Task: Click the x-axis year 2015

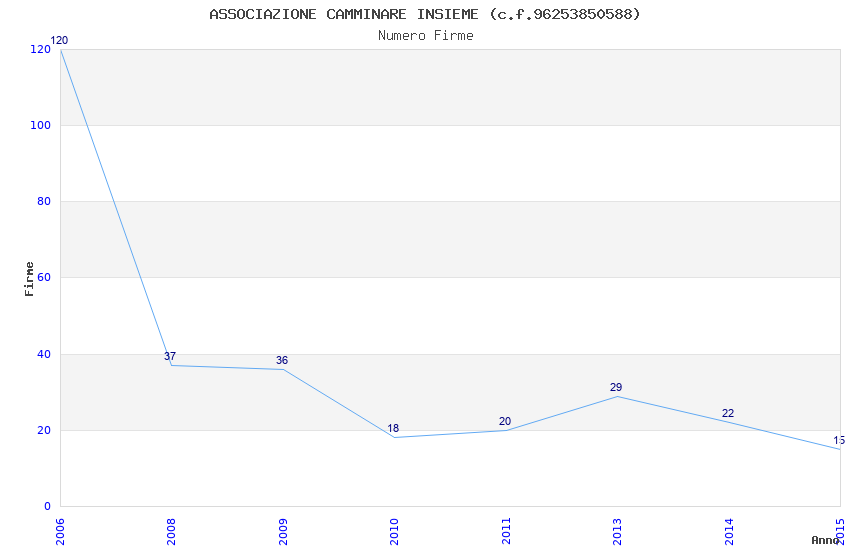Action: 840,532
